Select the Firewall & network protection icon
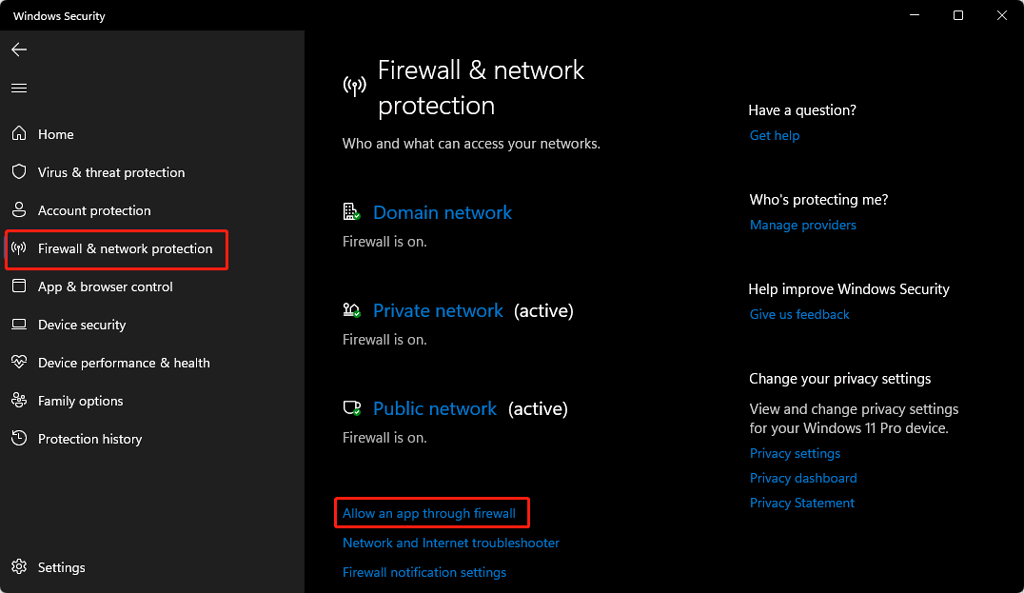The height and width of the screenshot is (593, 1024). (19, 249)
